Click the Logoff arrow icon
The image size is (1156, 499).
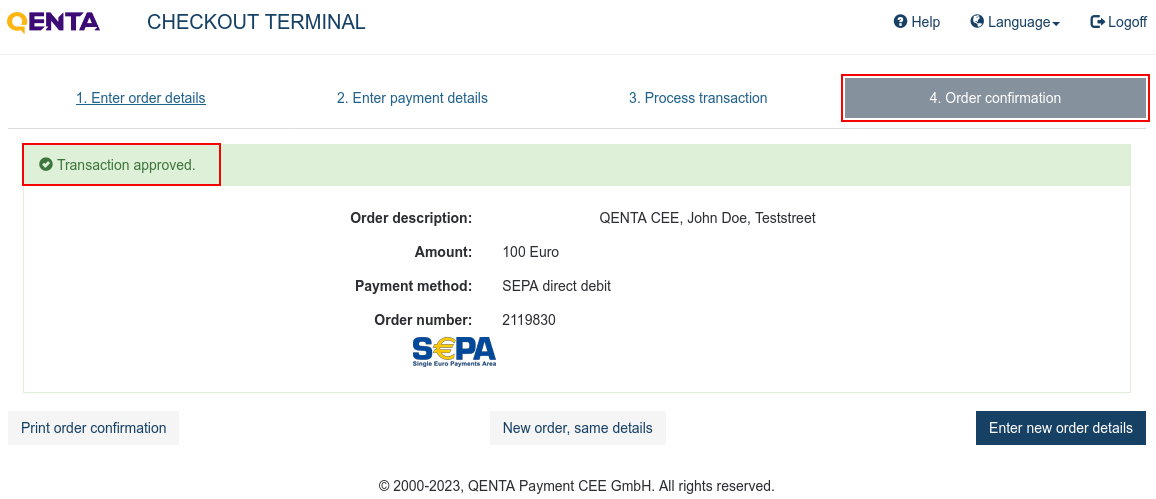click(1097, 22)
